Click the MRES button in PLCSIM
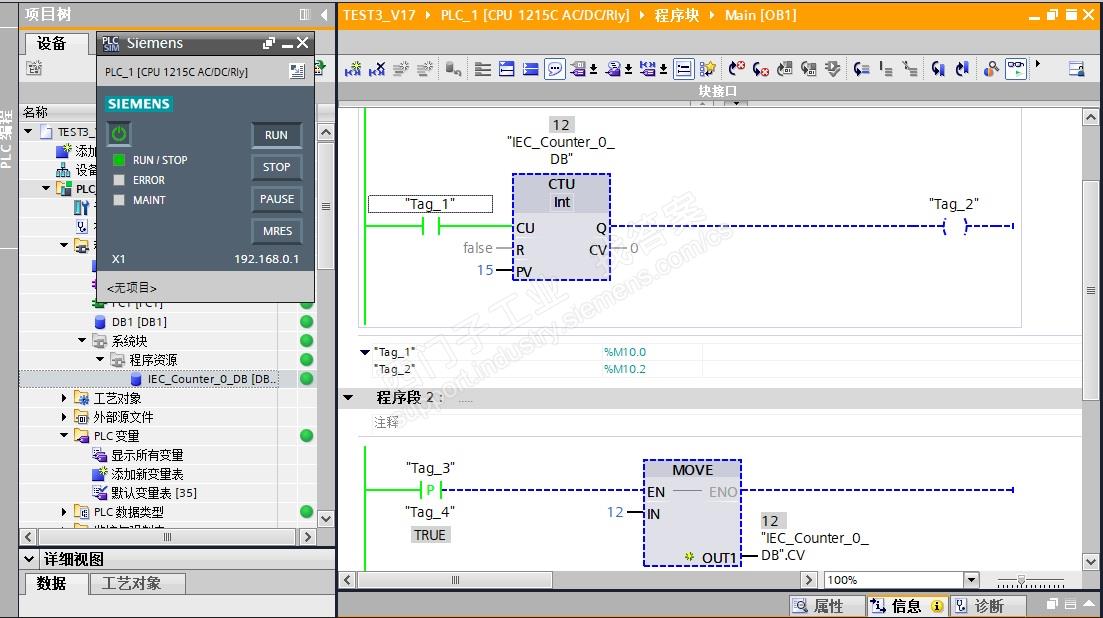Image resolution: width=1103 pixels, height=618 pixels. coord(276,231)
